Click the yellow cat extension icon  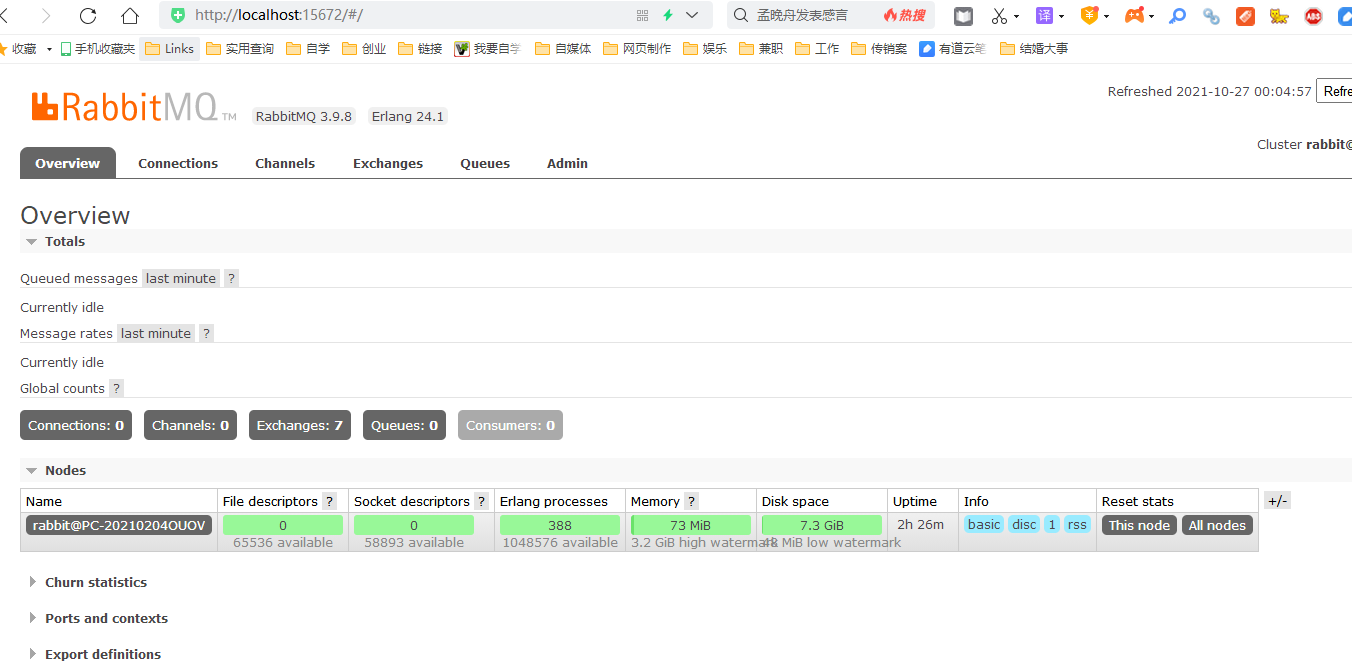tap(1279, 16)
